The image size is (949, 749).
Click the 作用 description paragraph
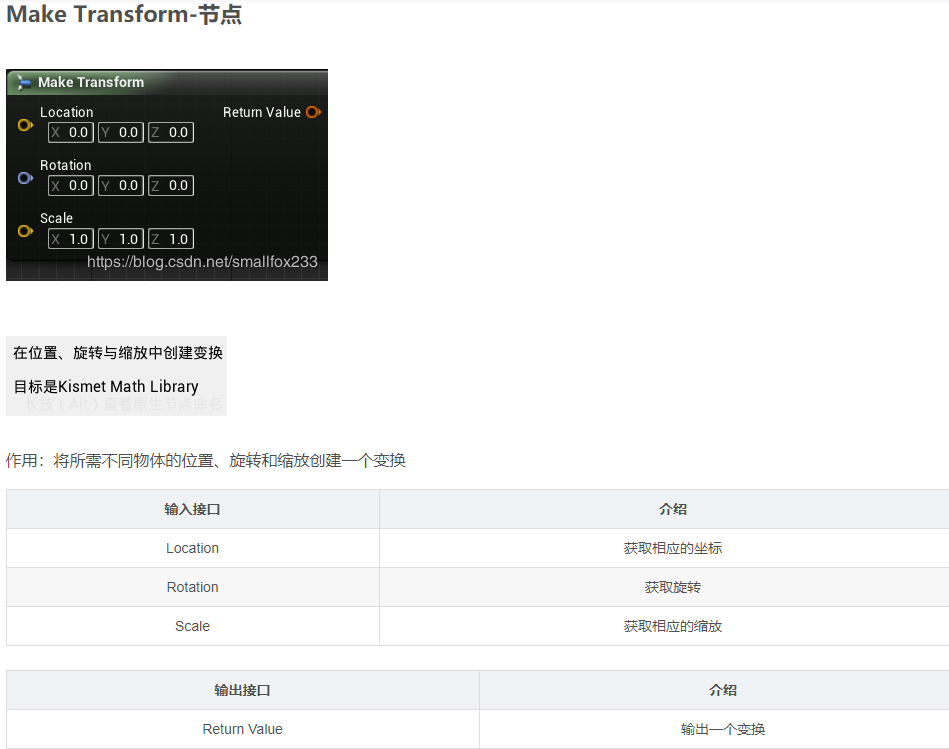pyautogui.click(x=206, y=460)
